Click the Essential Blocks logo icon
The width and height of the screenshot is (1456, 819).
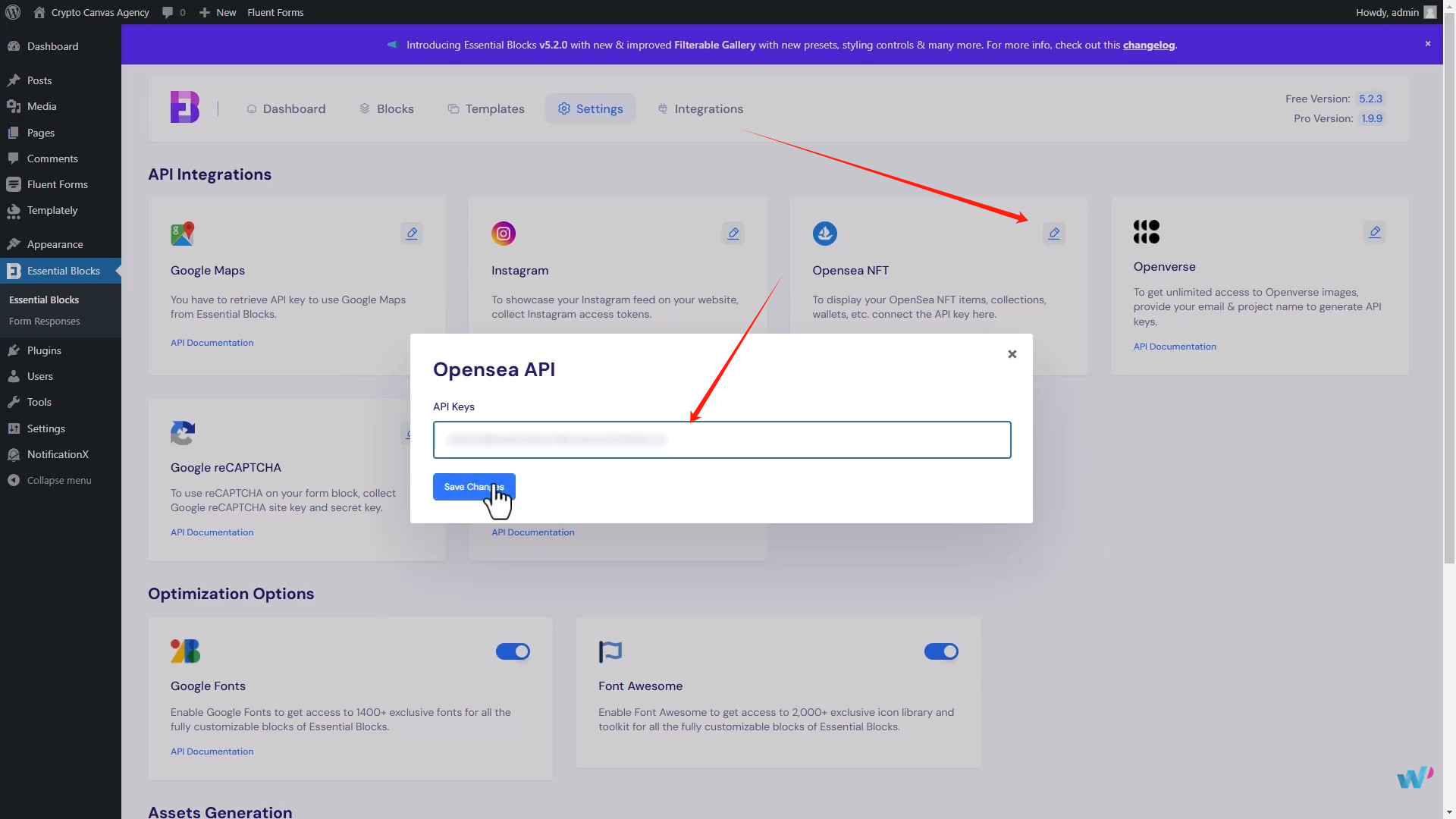pyautogui.click(x=184, y=108)
